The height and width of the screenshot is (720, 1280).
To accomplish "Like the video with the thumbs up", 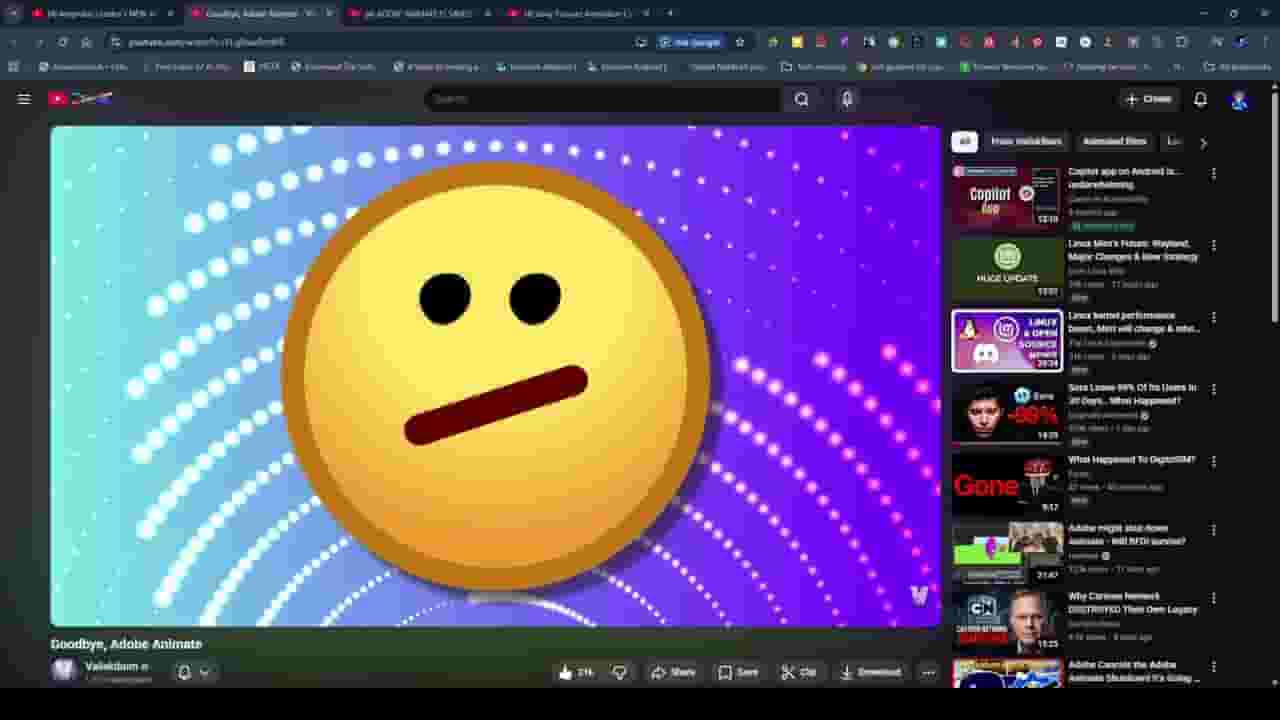I will [577, 672].
